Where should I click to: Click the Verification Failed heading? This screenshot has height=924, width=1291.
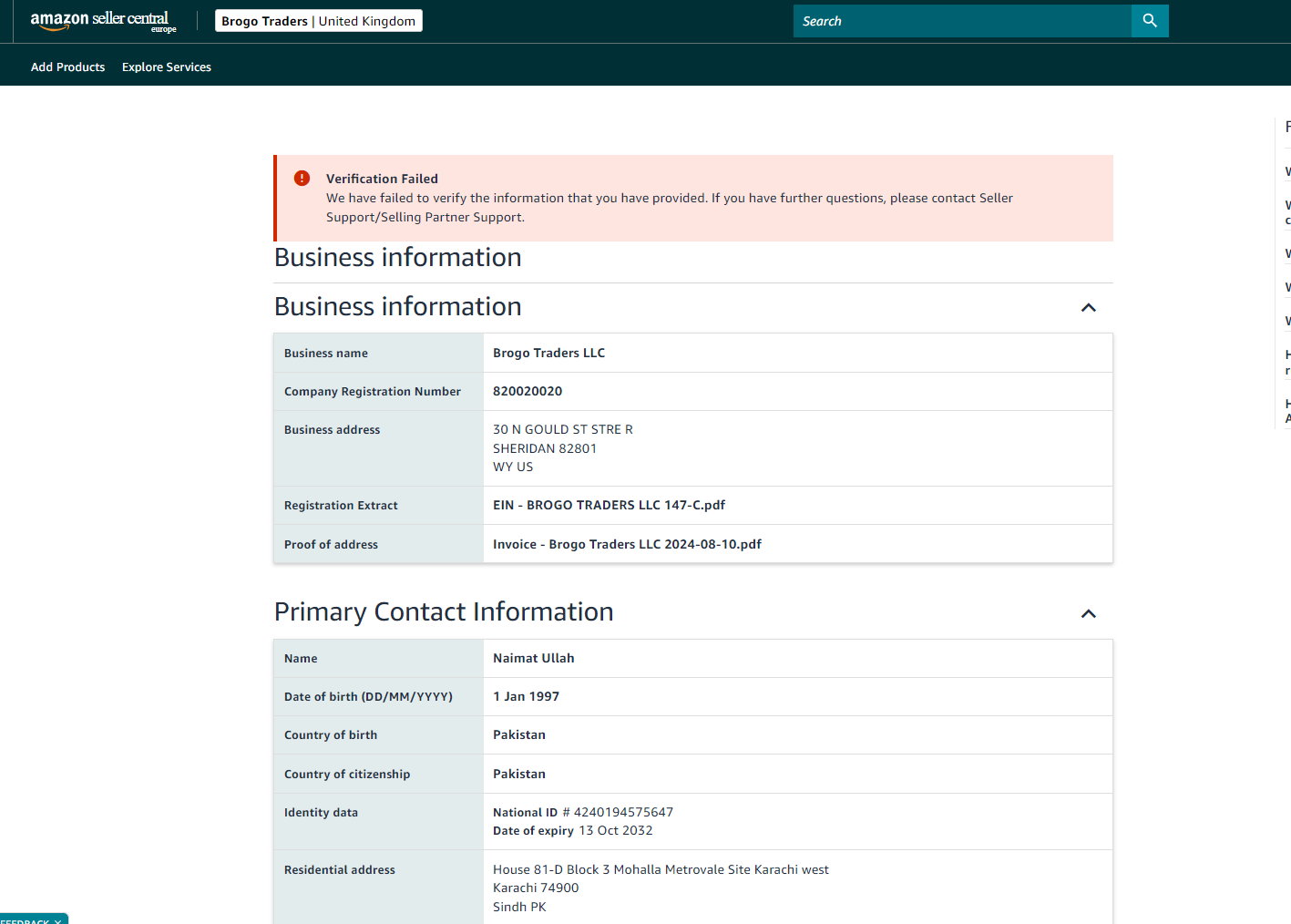(382, 179)
